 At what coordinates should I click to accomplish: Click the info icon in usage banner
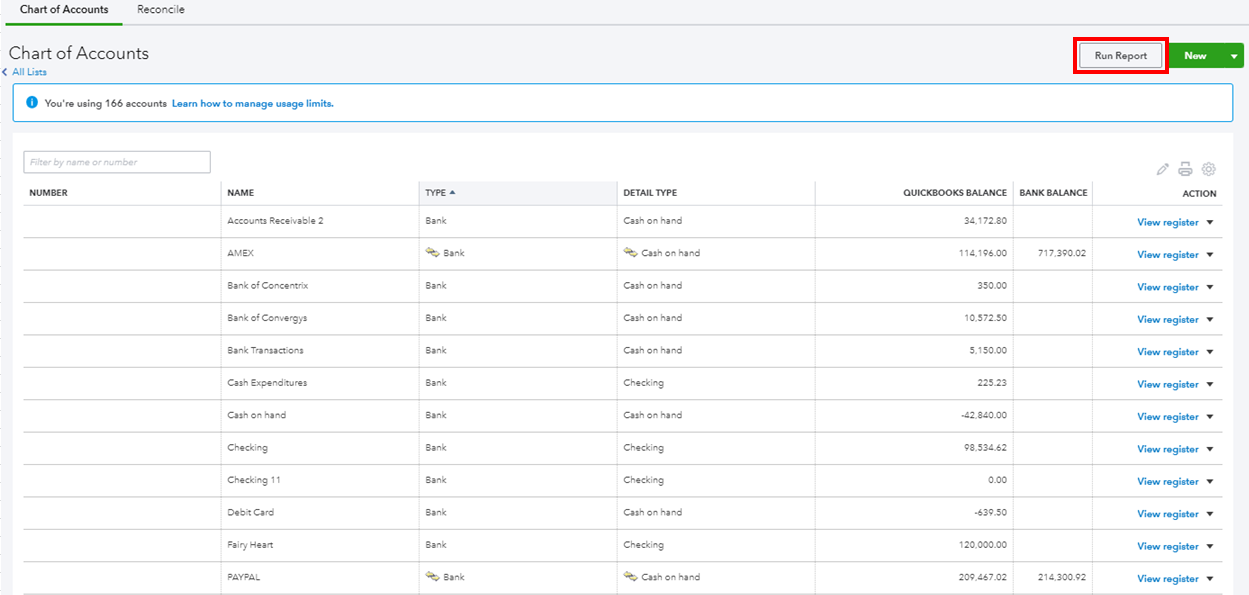pyautogui.click(x=32, y=103)
